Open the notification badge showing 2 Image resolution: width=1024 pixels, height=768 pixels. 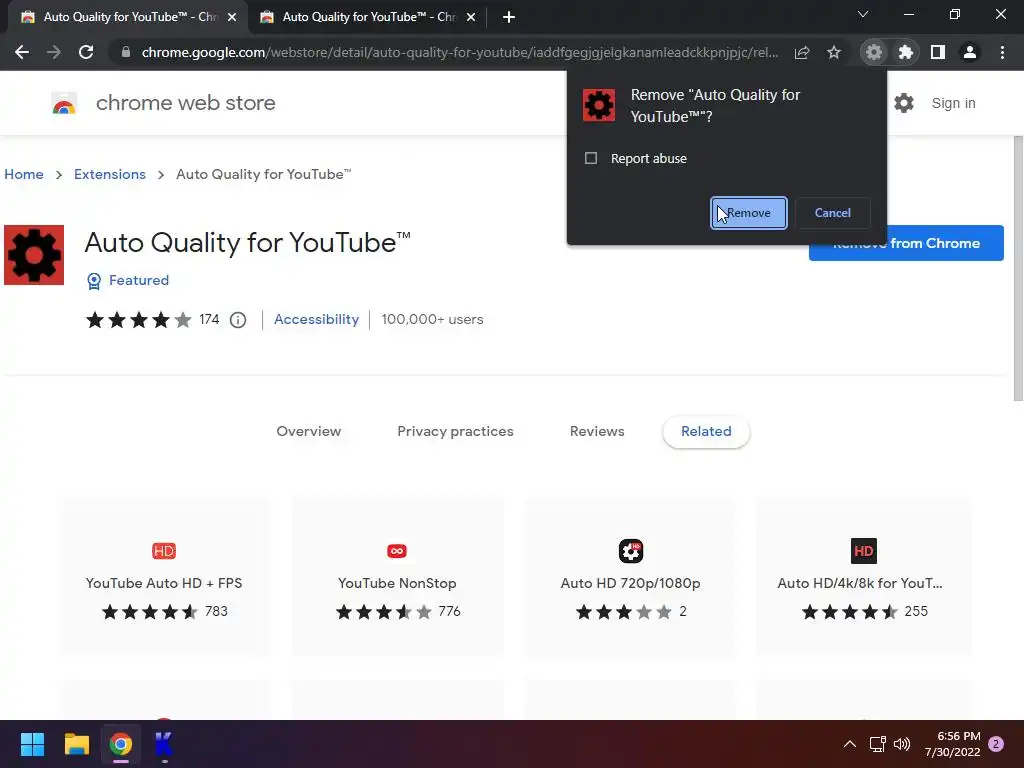coord(996,744)
